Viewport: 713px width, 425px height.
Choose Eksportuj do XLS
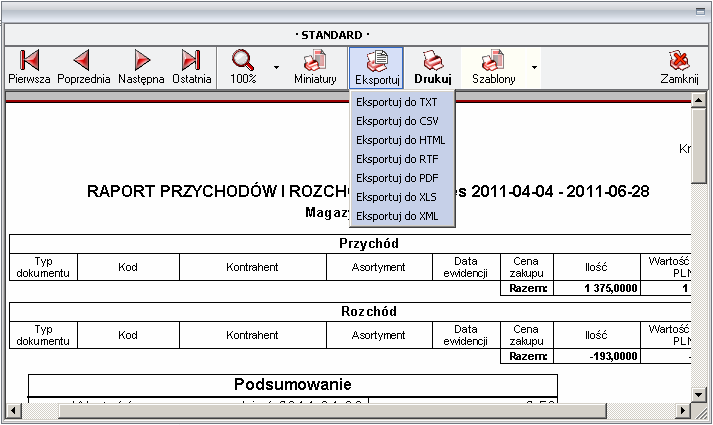point(402,197)
